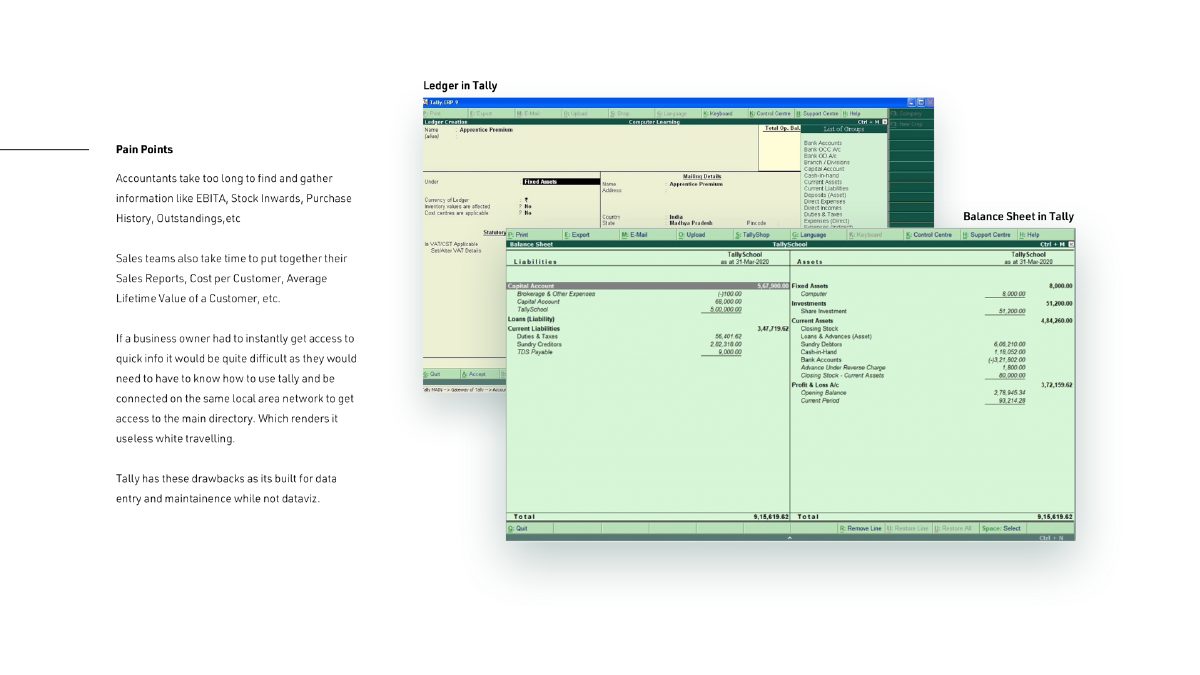This screenshot has width=1200, height=675.
Task: Click the Space: Select button
Action: pyautogui.click(x=1002, y=528)
